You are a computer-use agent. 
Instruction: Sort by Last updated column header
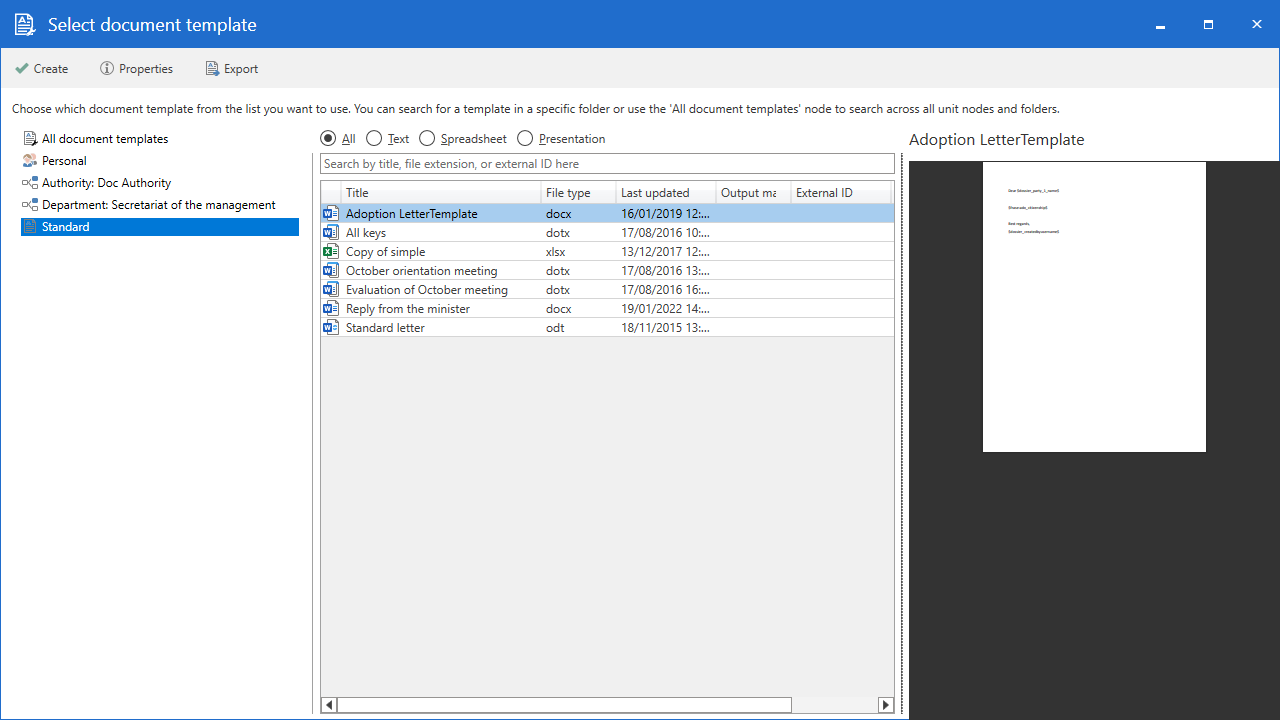[x=666, y=193]
